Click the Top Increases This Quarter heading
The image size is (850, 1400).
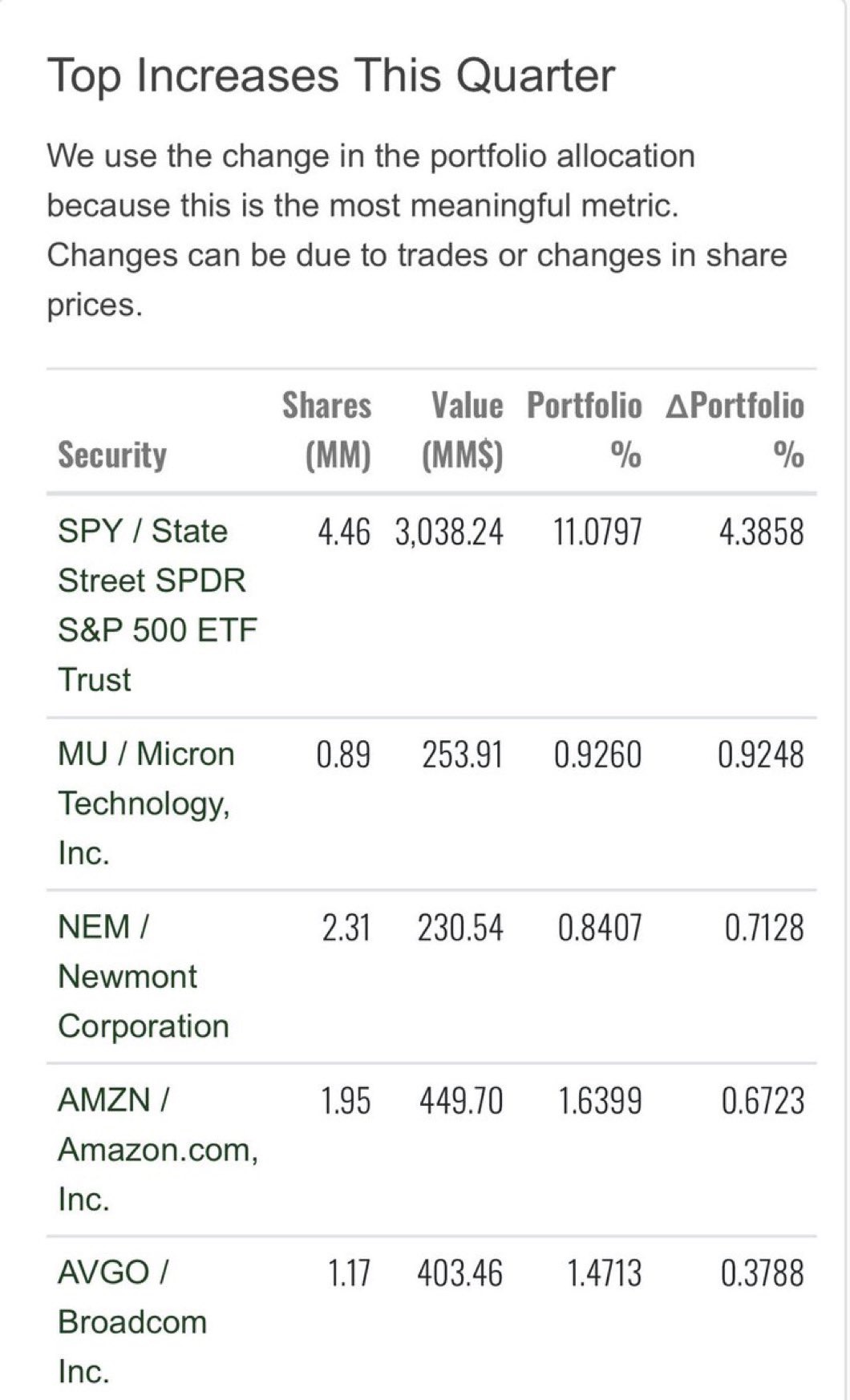coord(331,76)
